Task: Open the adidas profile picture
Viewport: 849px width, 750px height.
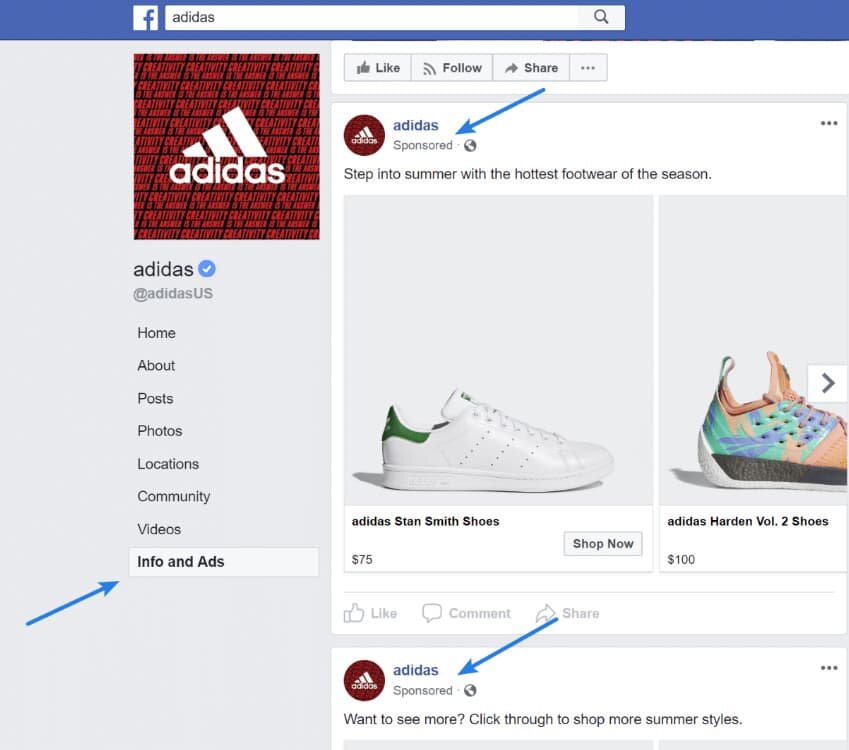Action: click(x=226, y=146)
